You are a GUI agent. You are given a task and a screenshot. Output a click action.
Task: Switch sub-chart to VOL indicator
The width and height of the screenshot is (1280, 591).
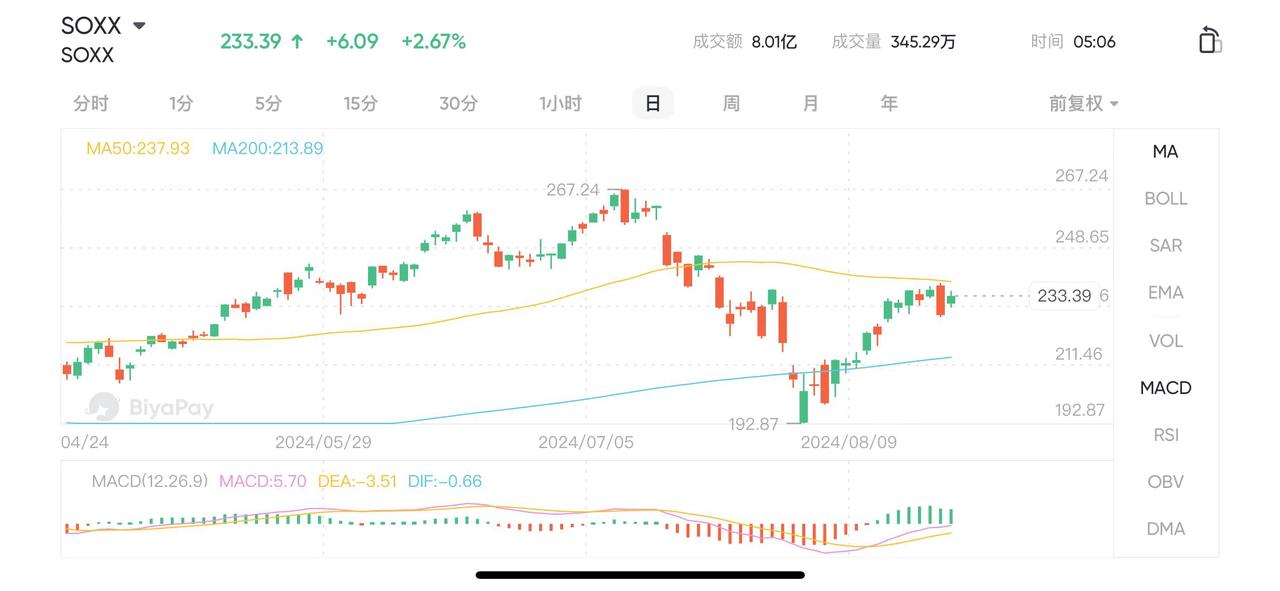1165,340
